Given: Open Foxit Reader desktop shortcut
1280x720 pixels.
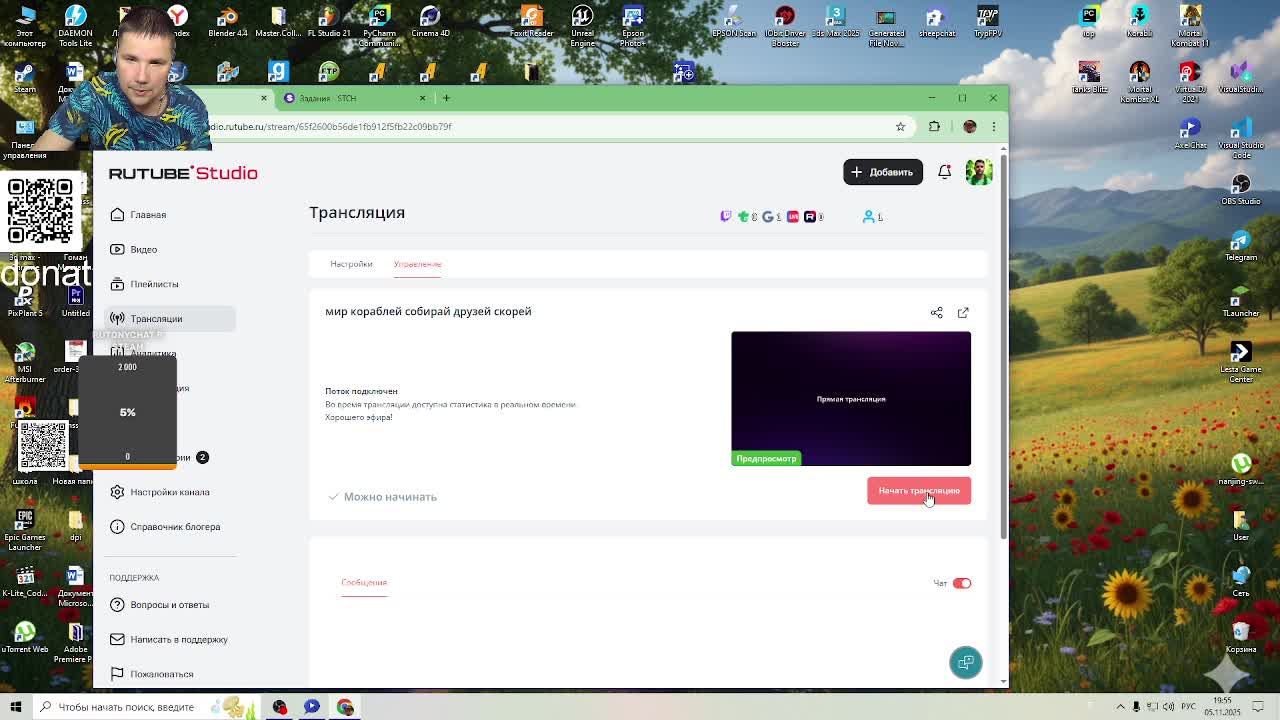Looking at the screenshot, I should [x=531, y=21].
